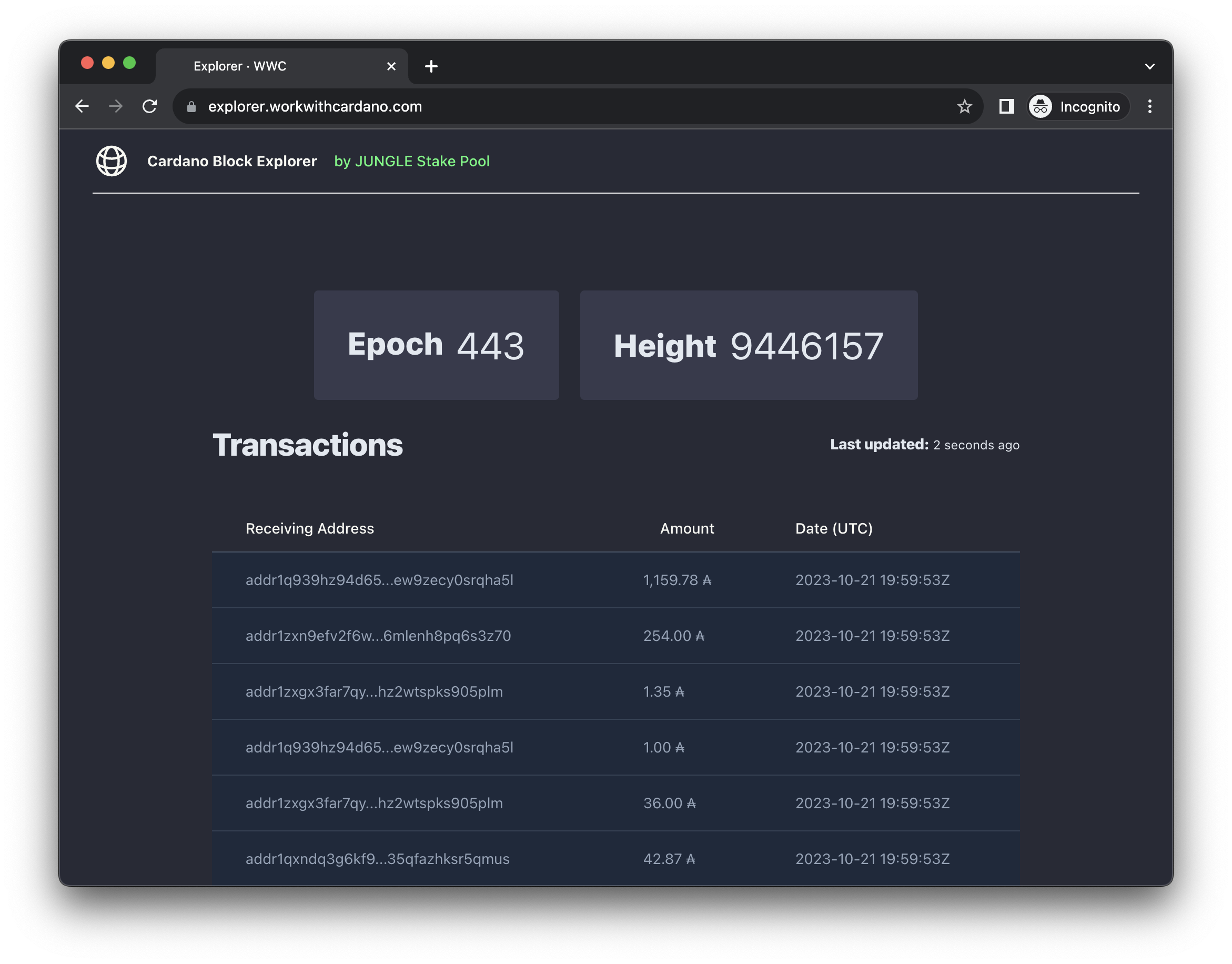Click the Incognito profile icon

tap(1040, 106)
